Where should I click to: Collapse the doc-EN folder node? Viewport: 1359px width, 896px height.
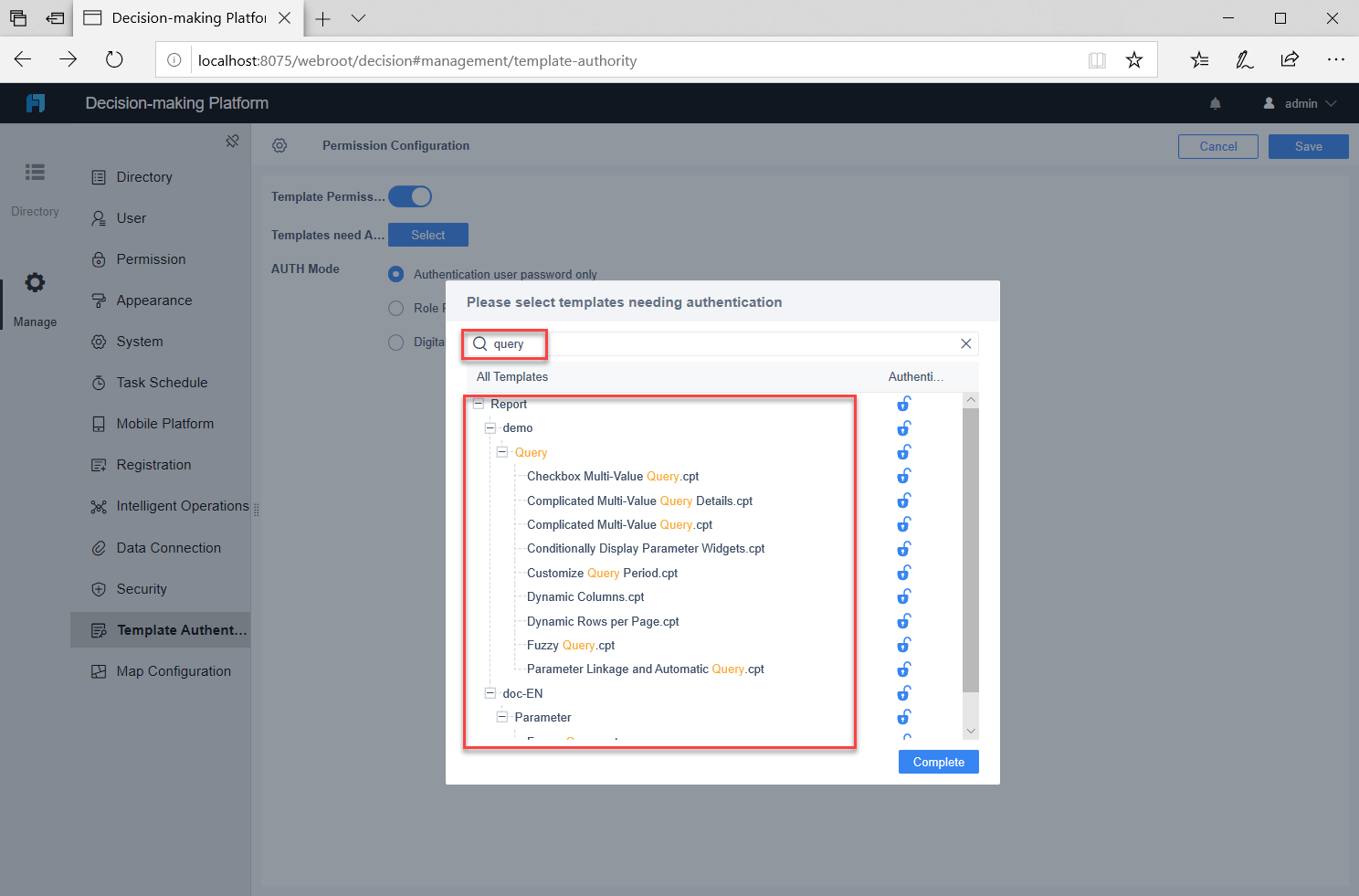coord(490,692)
